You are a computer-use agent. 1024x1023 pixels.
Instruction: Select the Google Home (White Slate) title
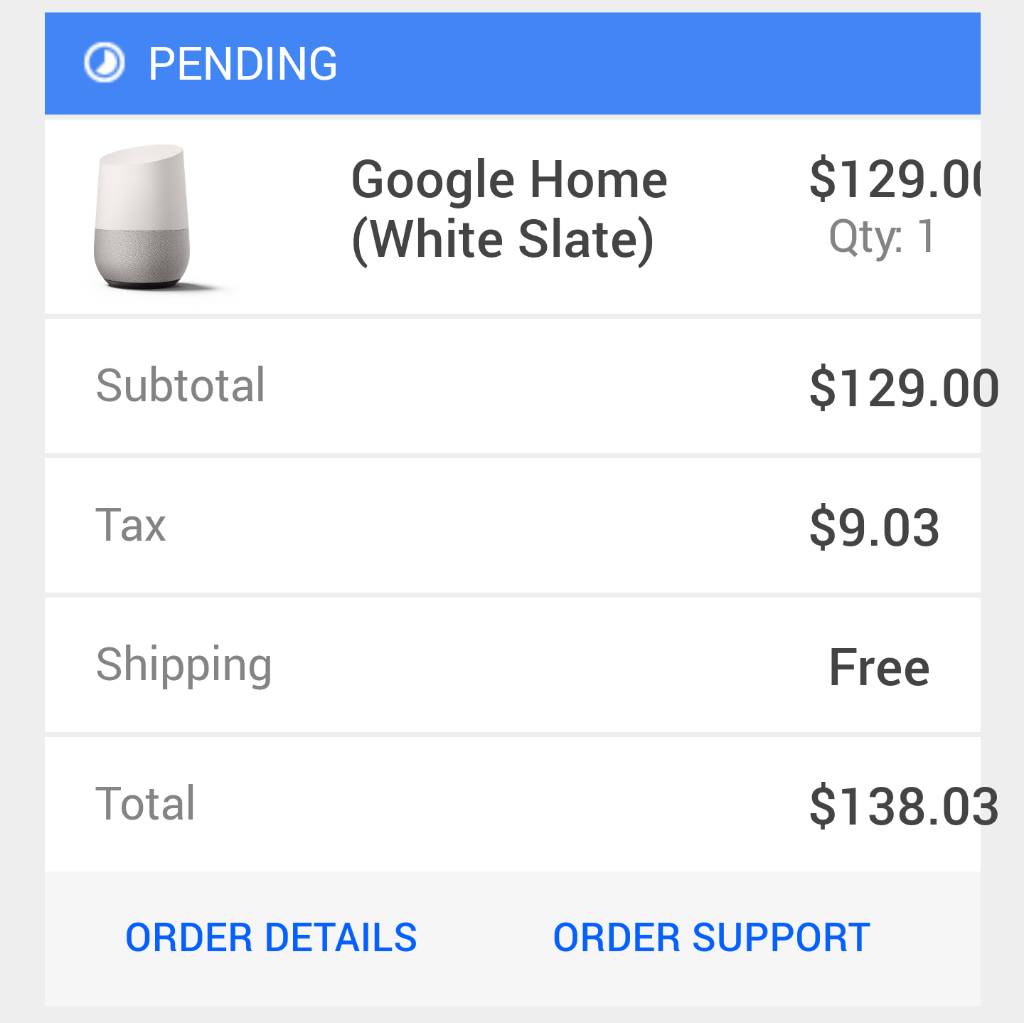[x=509, y=210]
